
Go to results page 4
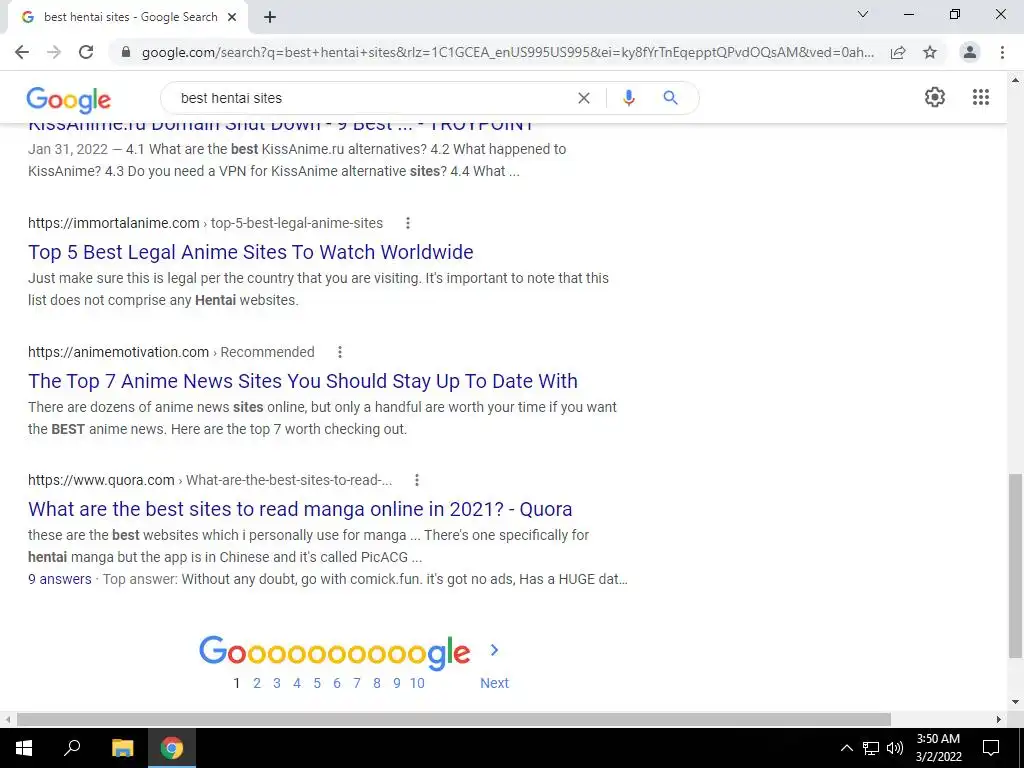click(x=297, y=683)
